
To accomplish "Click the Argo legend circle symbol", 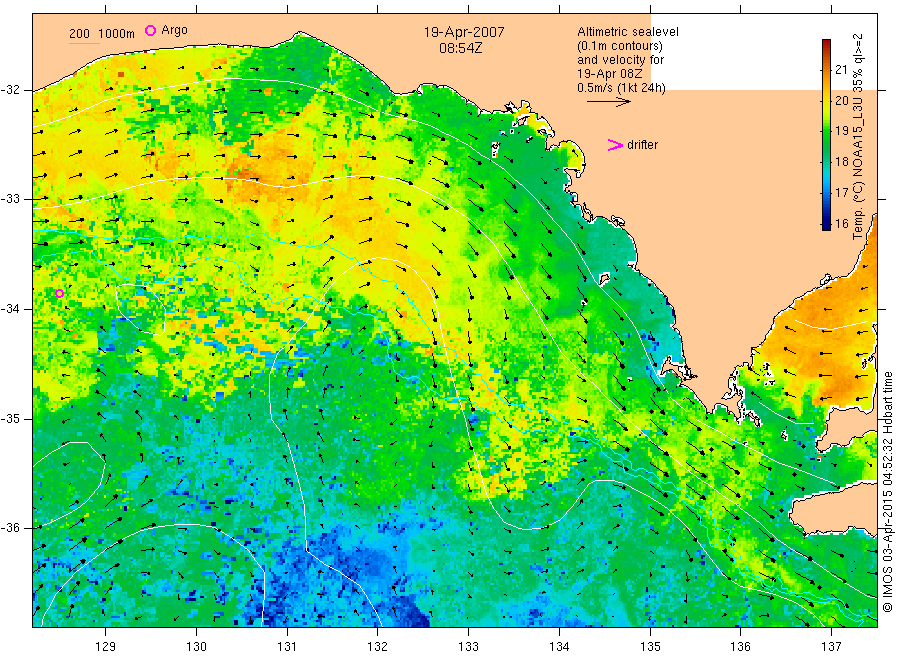I will point(150,30).
